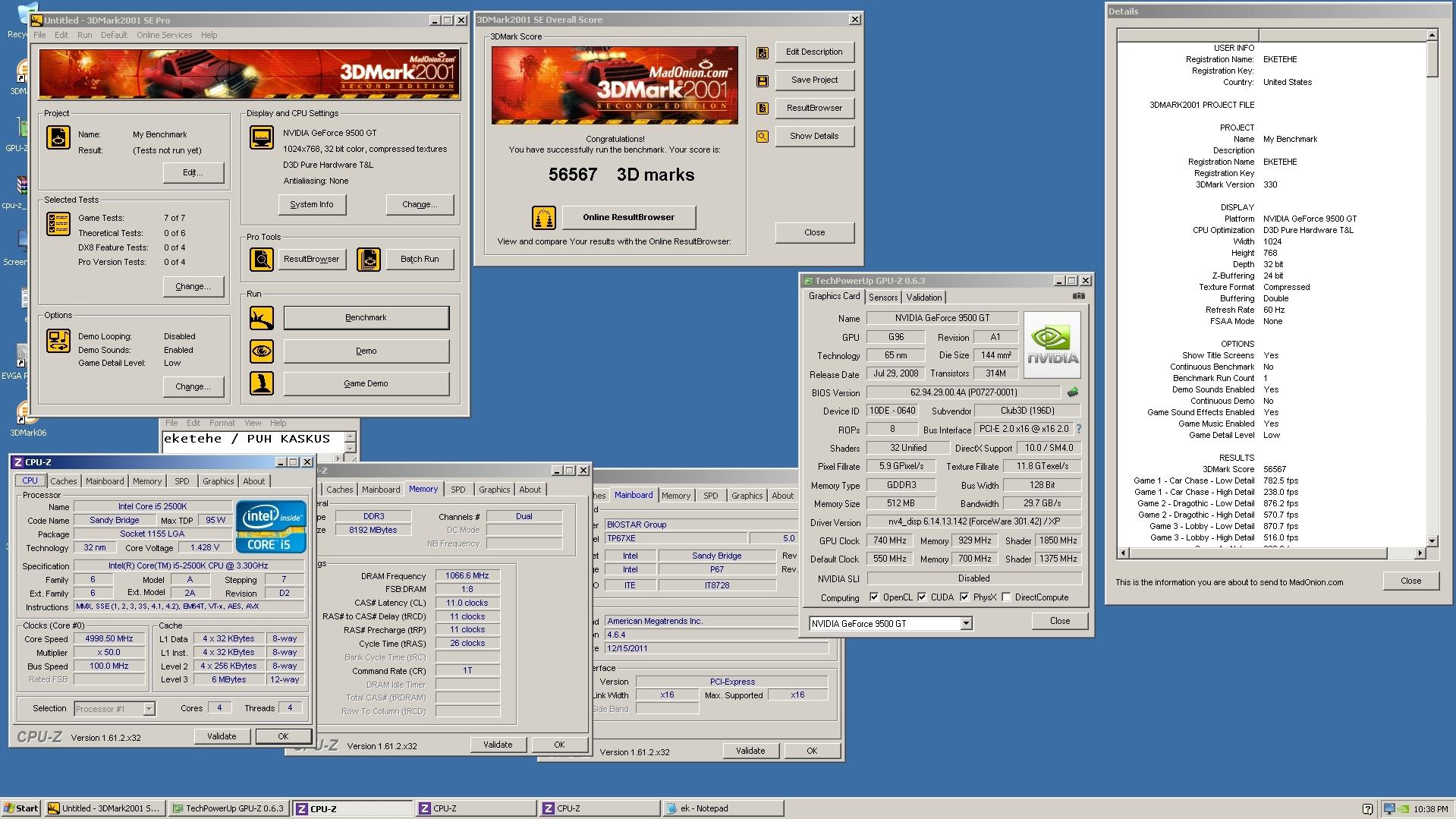Click the Options loop icon in 3DMark
The width and height of the screenshot is (1456, 819).
[58, 341]
